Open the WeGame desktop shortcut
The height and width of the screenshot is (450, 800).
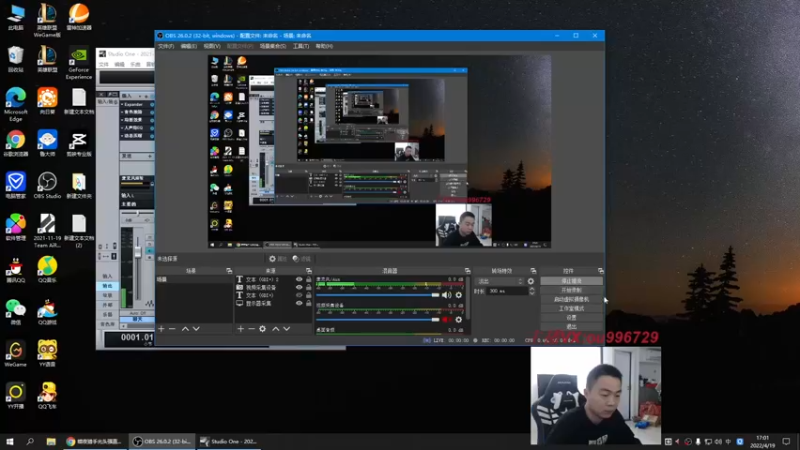15,354
